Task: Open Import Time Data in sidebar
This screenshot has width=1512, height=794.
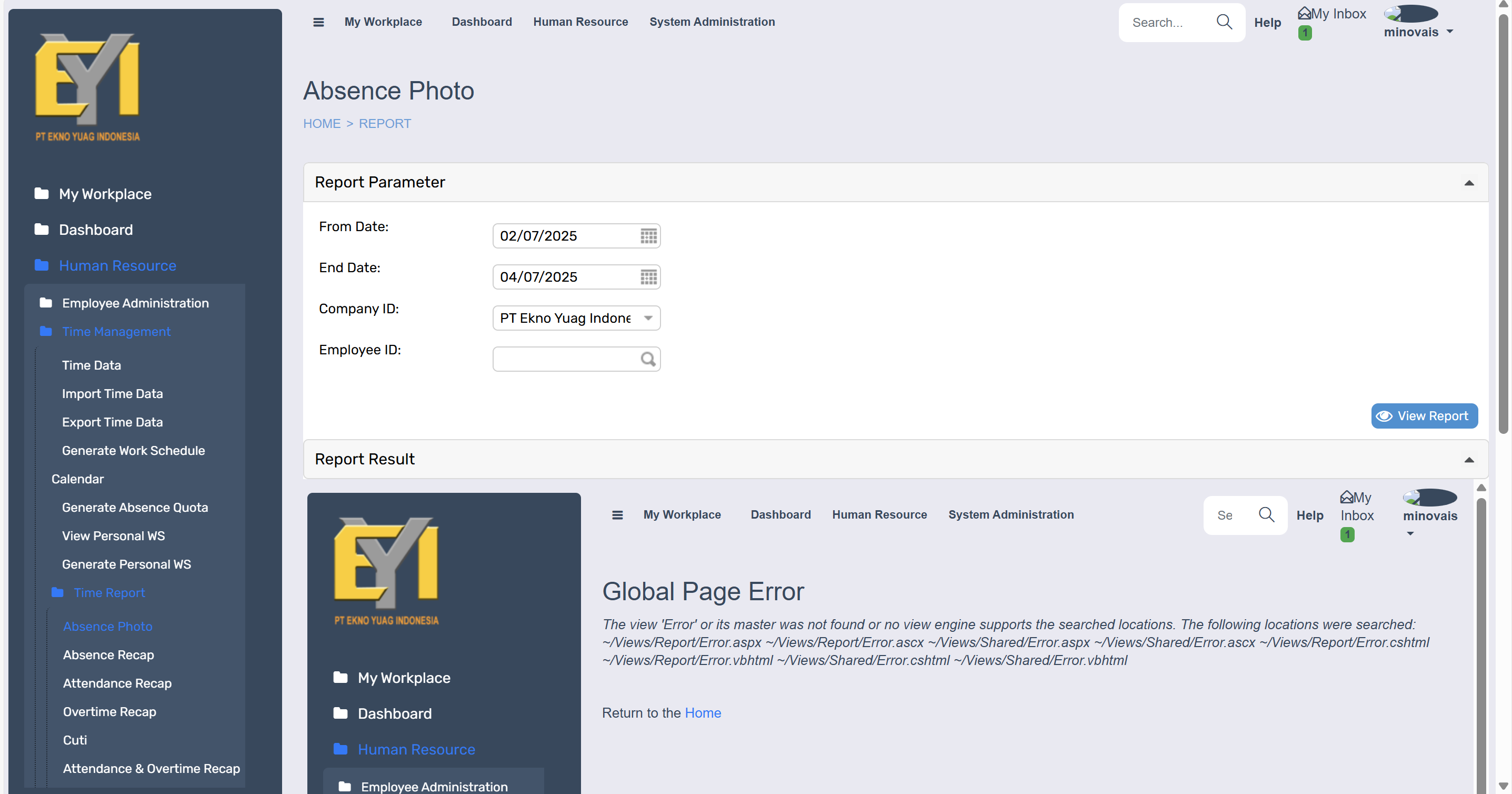Action: (x=112, y=393)
